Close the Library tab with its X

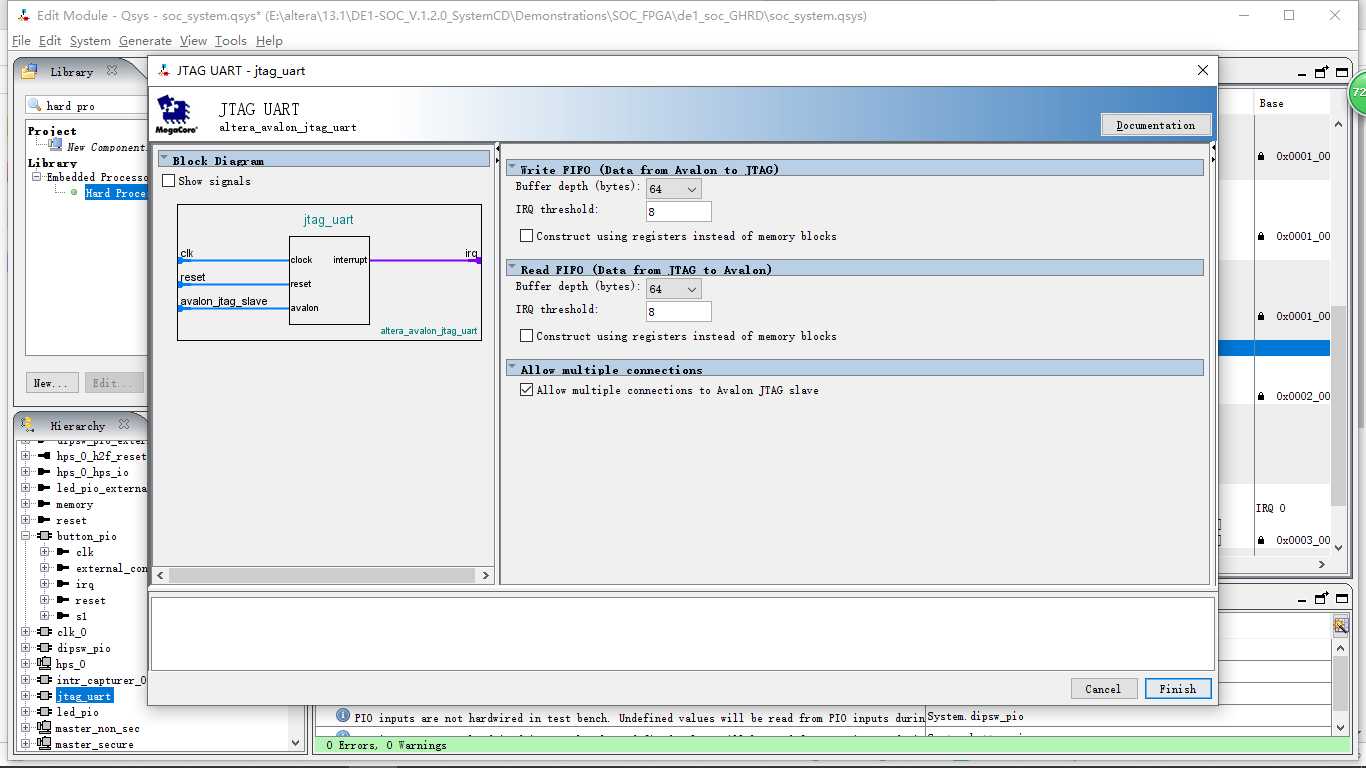[112, 71]
